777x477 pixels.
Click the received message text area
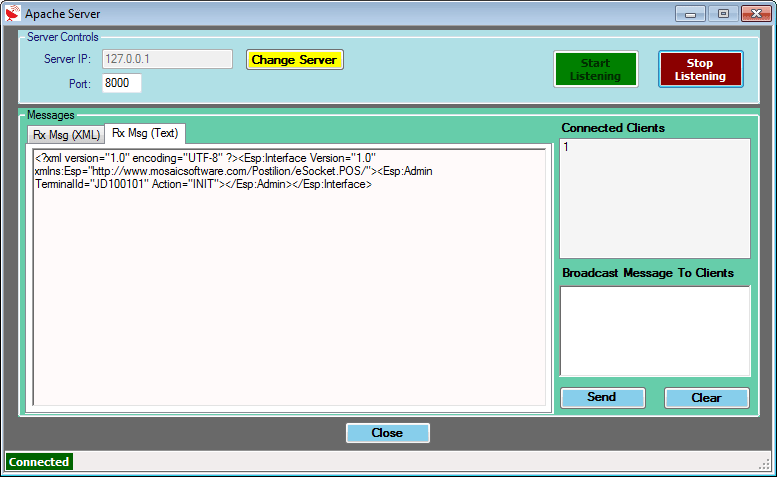289,277
